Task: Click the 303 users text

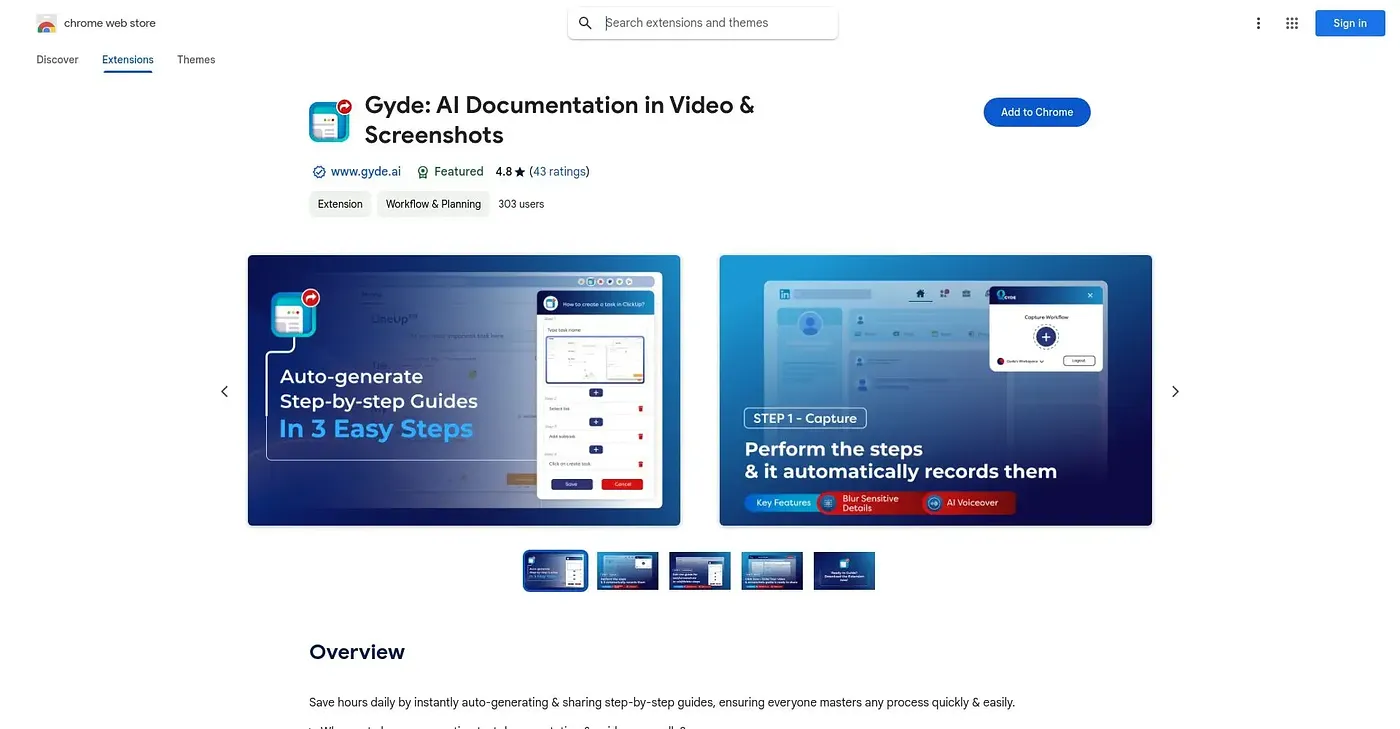Action: click(x=521, y=204)
